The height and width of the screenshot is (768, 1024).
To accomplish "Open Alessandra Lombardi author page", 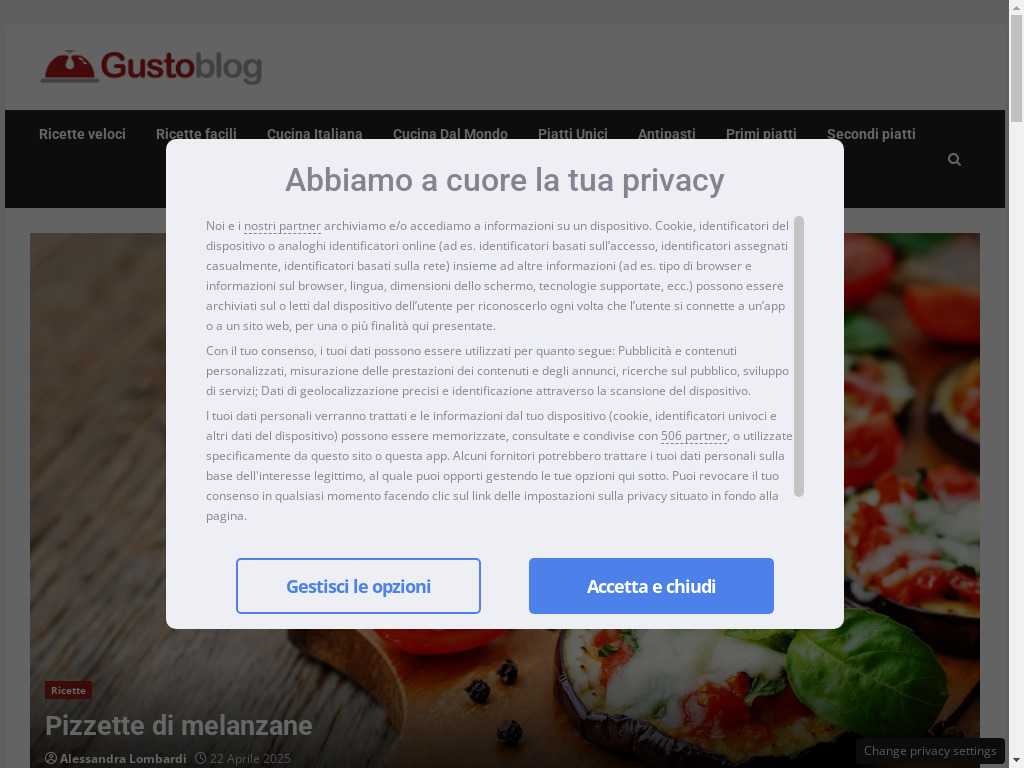I will pos(123,758).
